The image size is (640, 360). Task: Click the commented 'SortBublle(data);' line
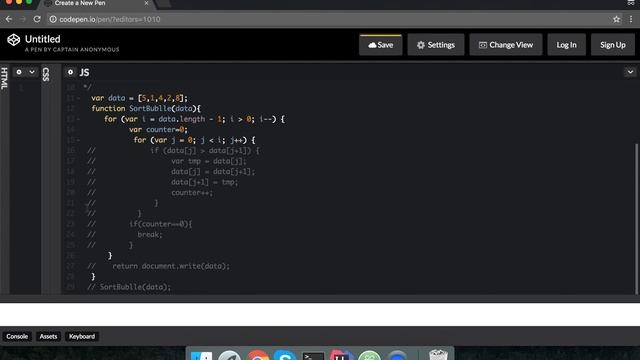pyautogui.click(x=135, y=287)
